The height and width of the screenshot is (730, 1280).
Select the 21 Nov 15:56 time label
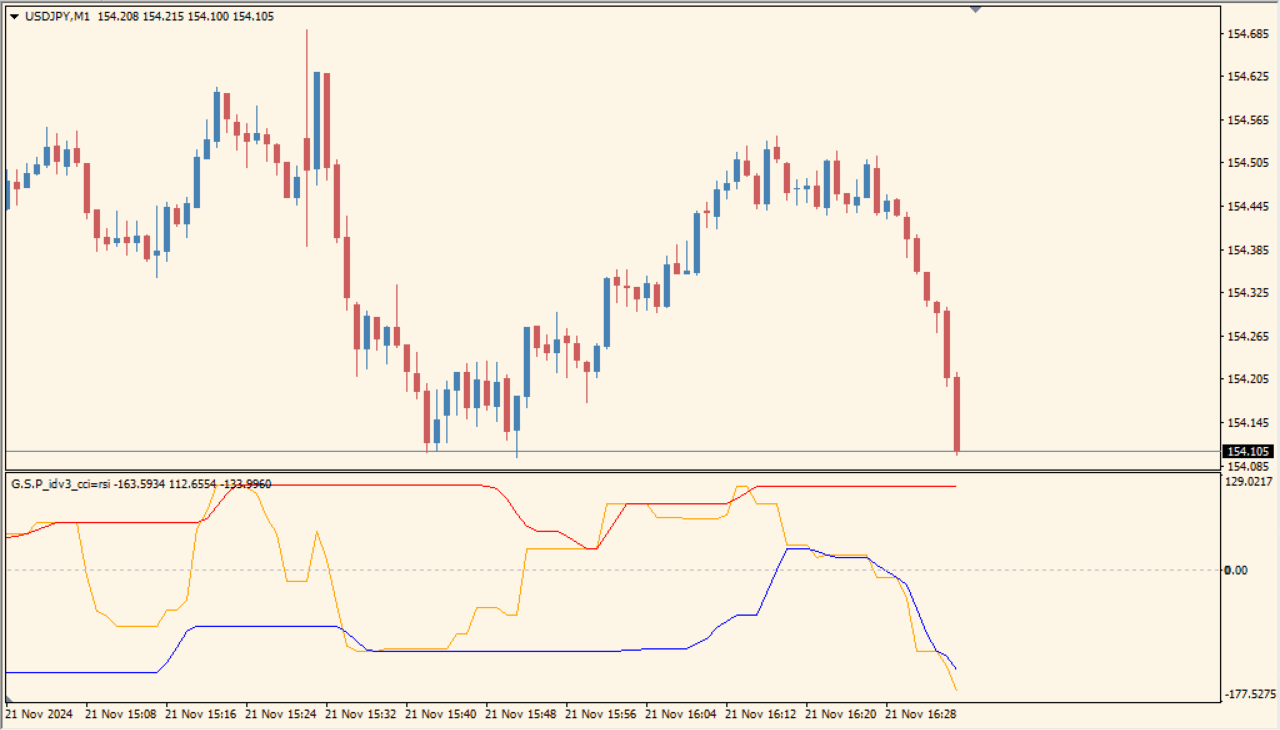(x=600, y=715)
